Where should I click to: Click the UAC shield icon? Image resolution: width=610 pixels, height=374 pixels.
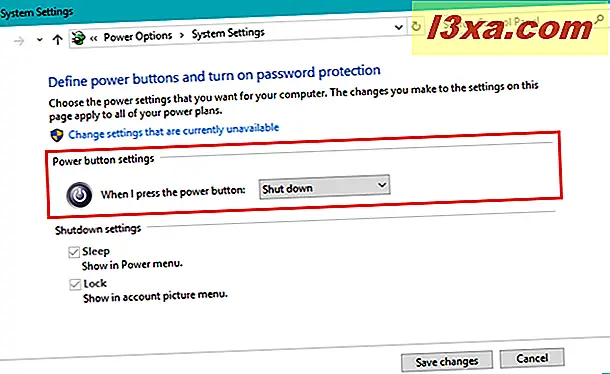tap(57, 135)
